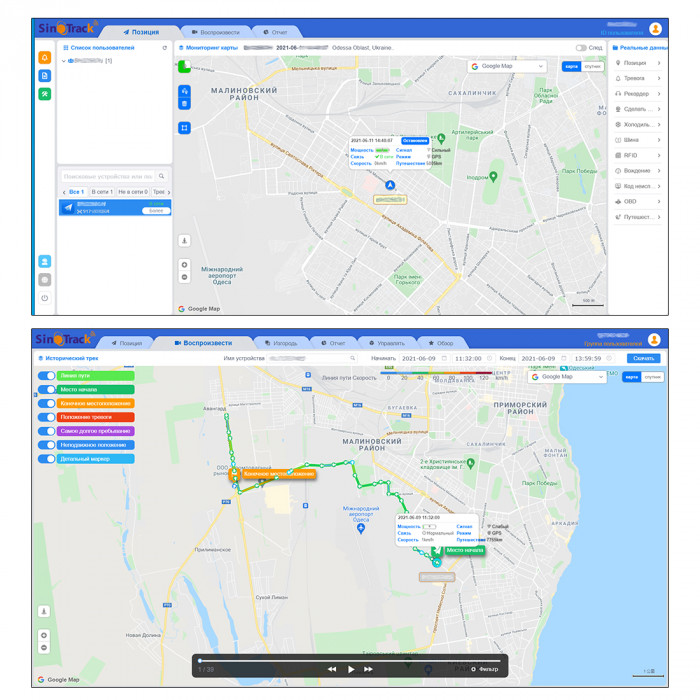Image resolution: width=700 pixels, height=700 pixels.
Task: Switch playback map to спутник view
Action: (653, 377)
